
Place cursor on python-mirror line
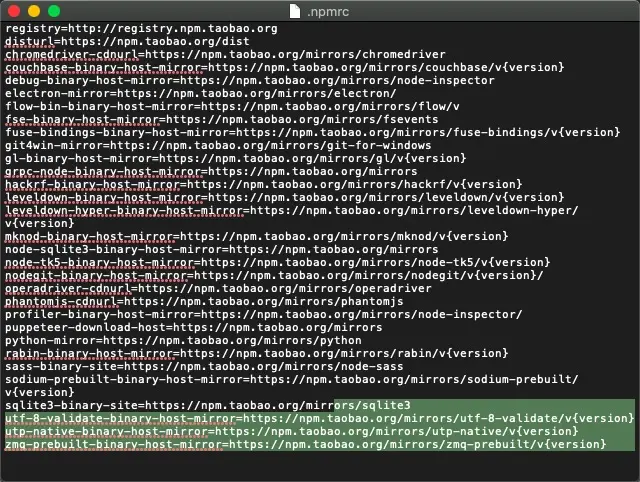click(183, 340)
